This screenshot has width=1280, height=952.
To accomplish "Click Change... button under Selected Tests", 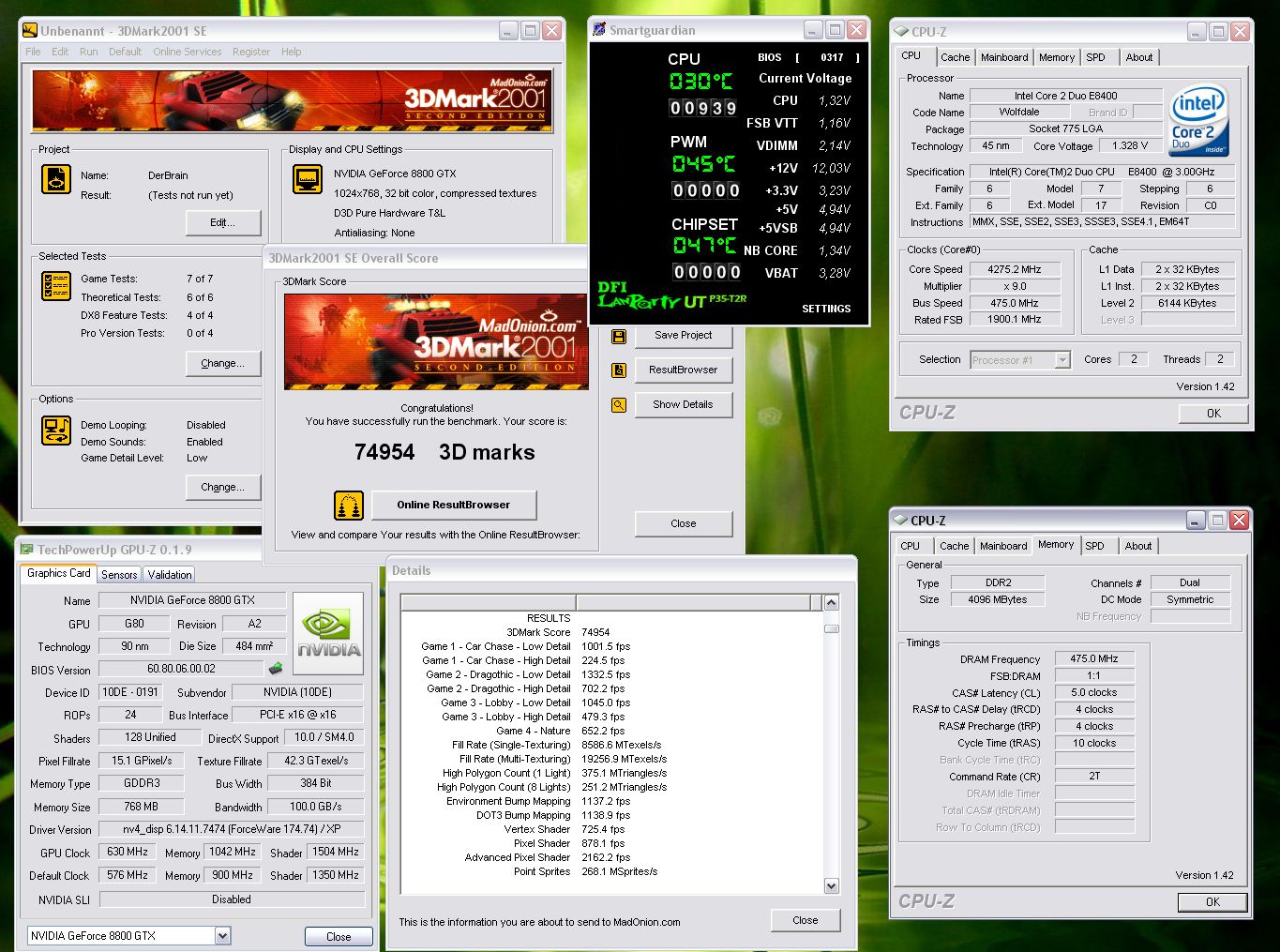I will tap(222, 363).
